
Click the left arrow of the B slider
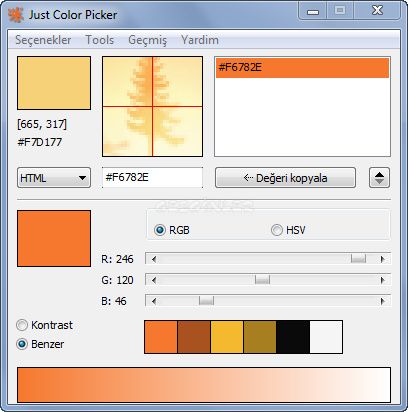pyautogui.click(x=153, y=302)
